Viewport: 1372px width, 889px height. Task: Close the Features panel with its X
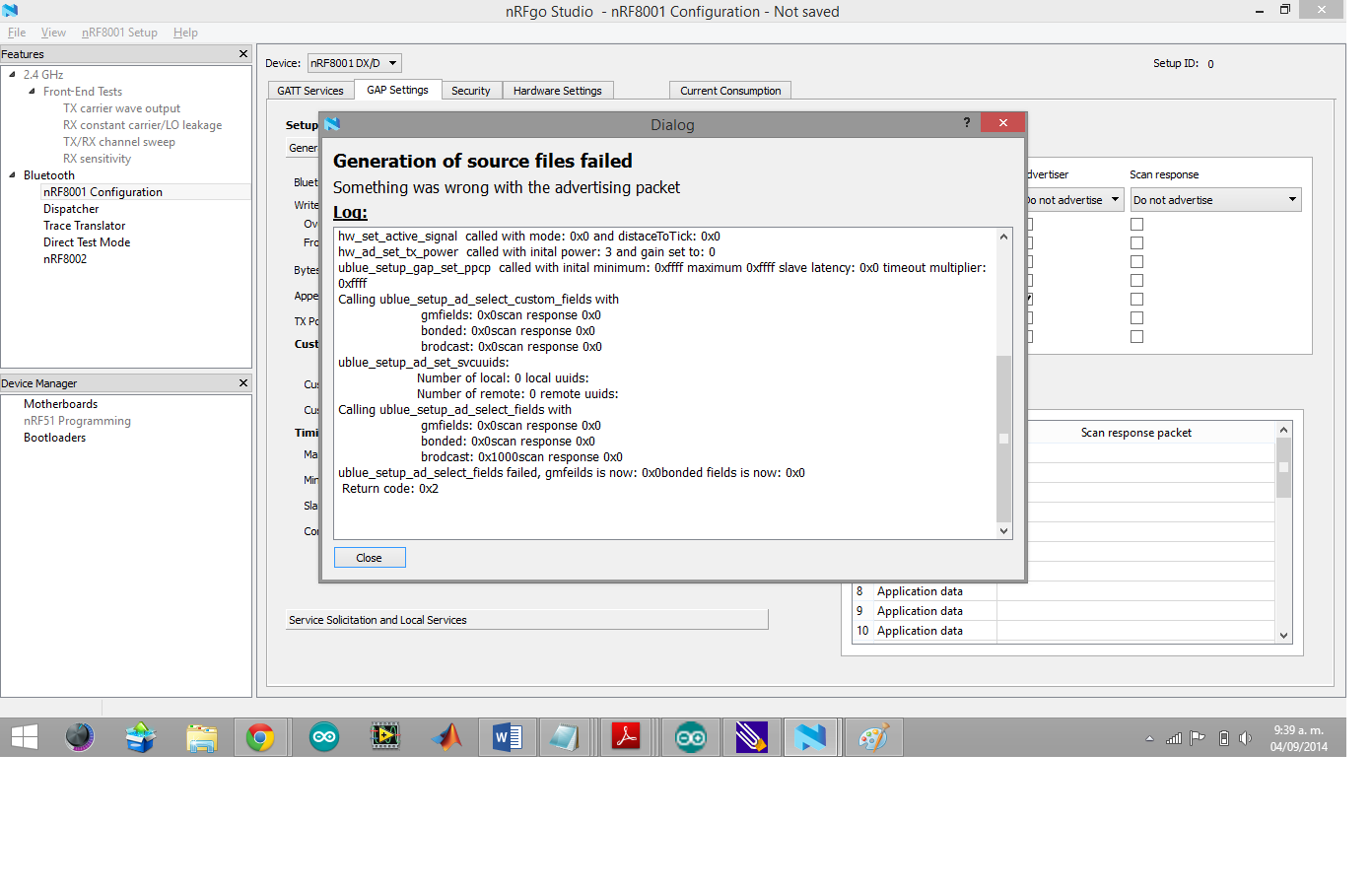point(243,53)
